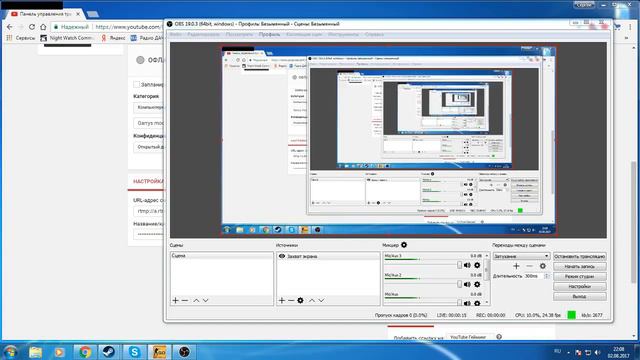
Task: Open source properties gear in Sources panel
Action: 300,300
